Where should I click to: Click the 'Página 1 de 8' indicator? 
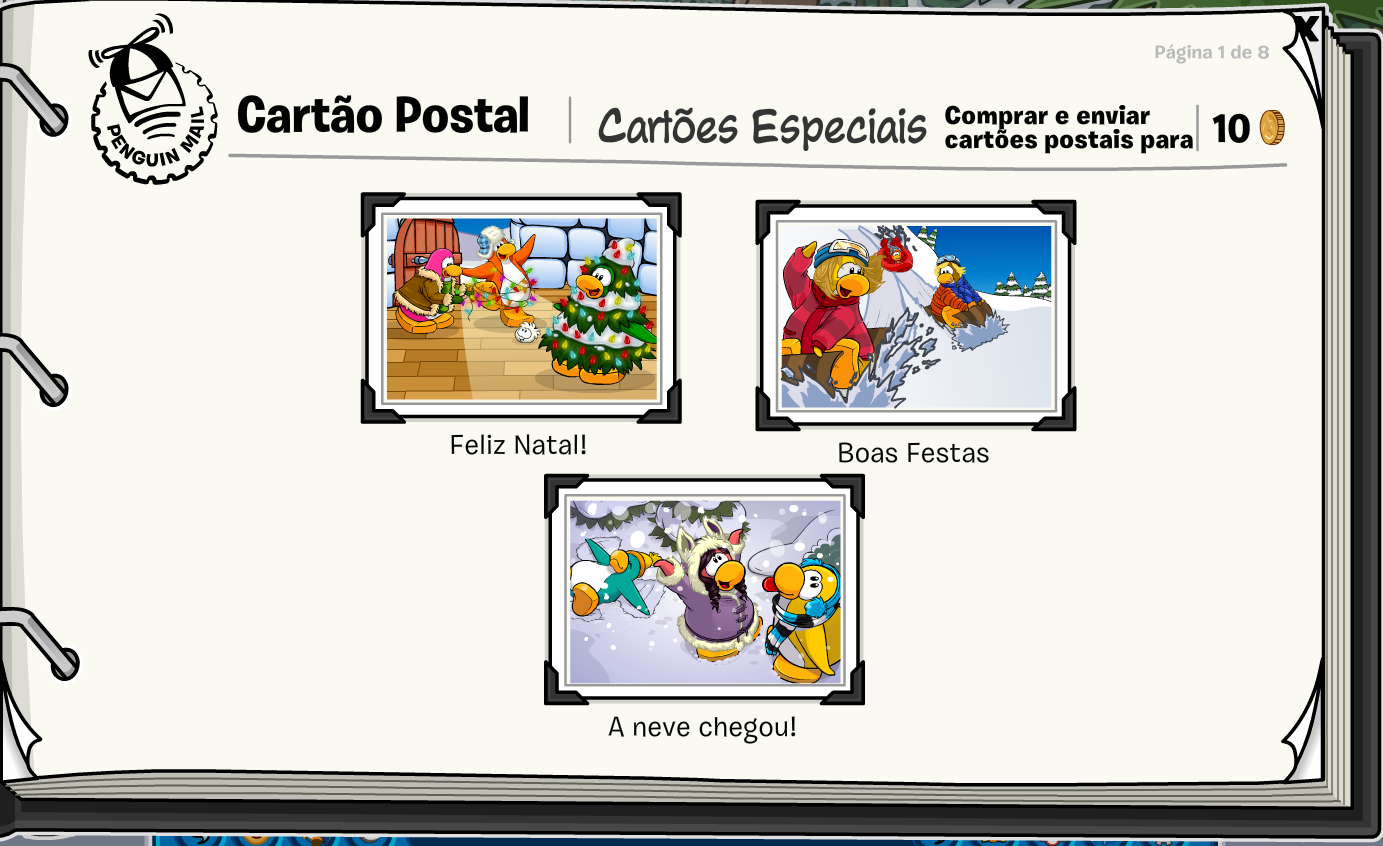[1211, 52]
